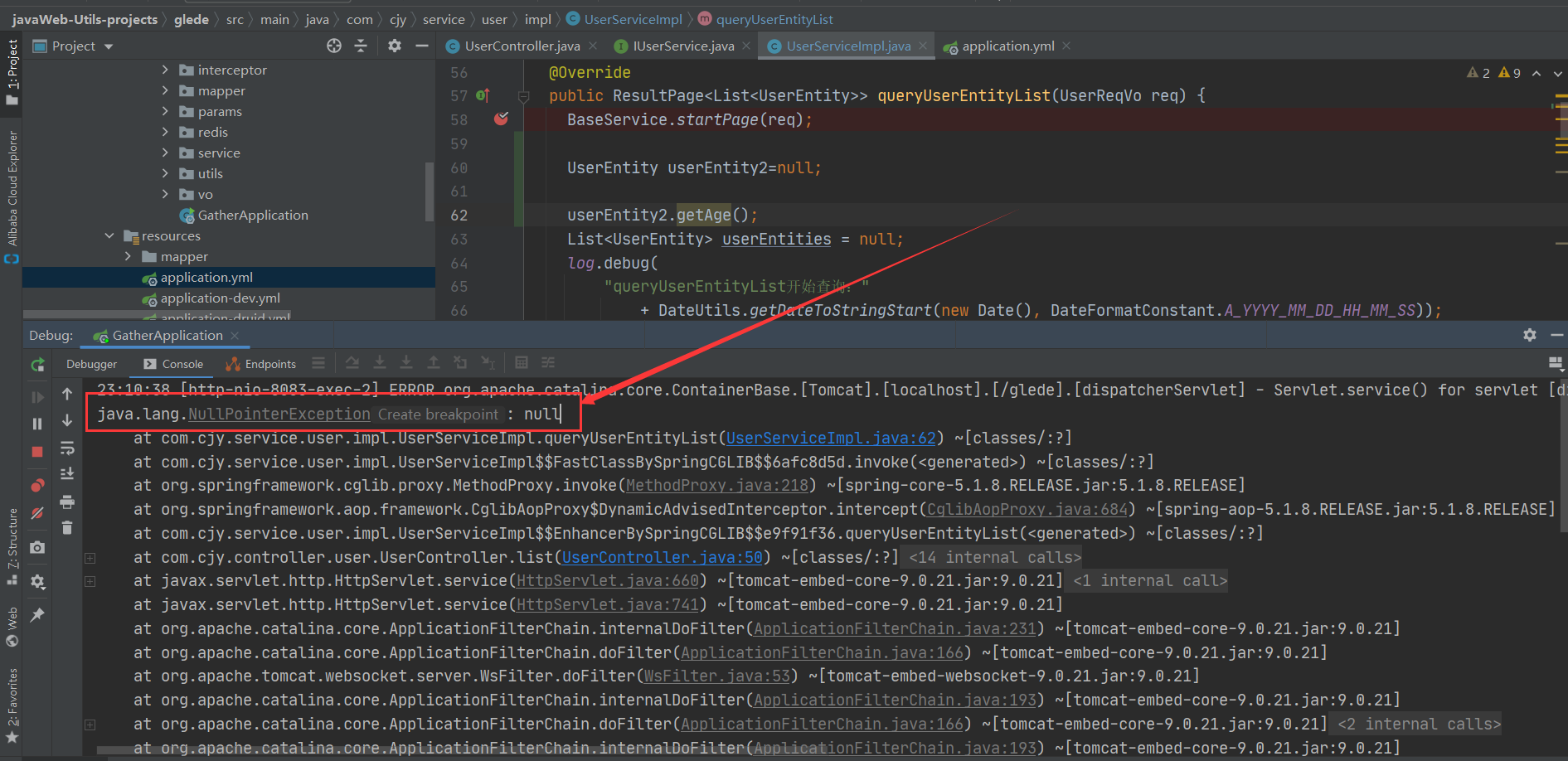This screenshot has height=761, width=1568.
Task: Click Drop Frame debug icon
Action: pyautogui.click(x=460, y=363)
